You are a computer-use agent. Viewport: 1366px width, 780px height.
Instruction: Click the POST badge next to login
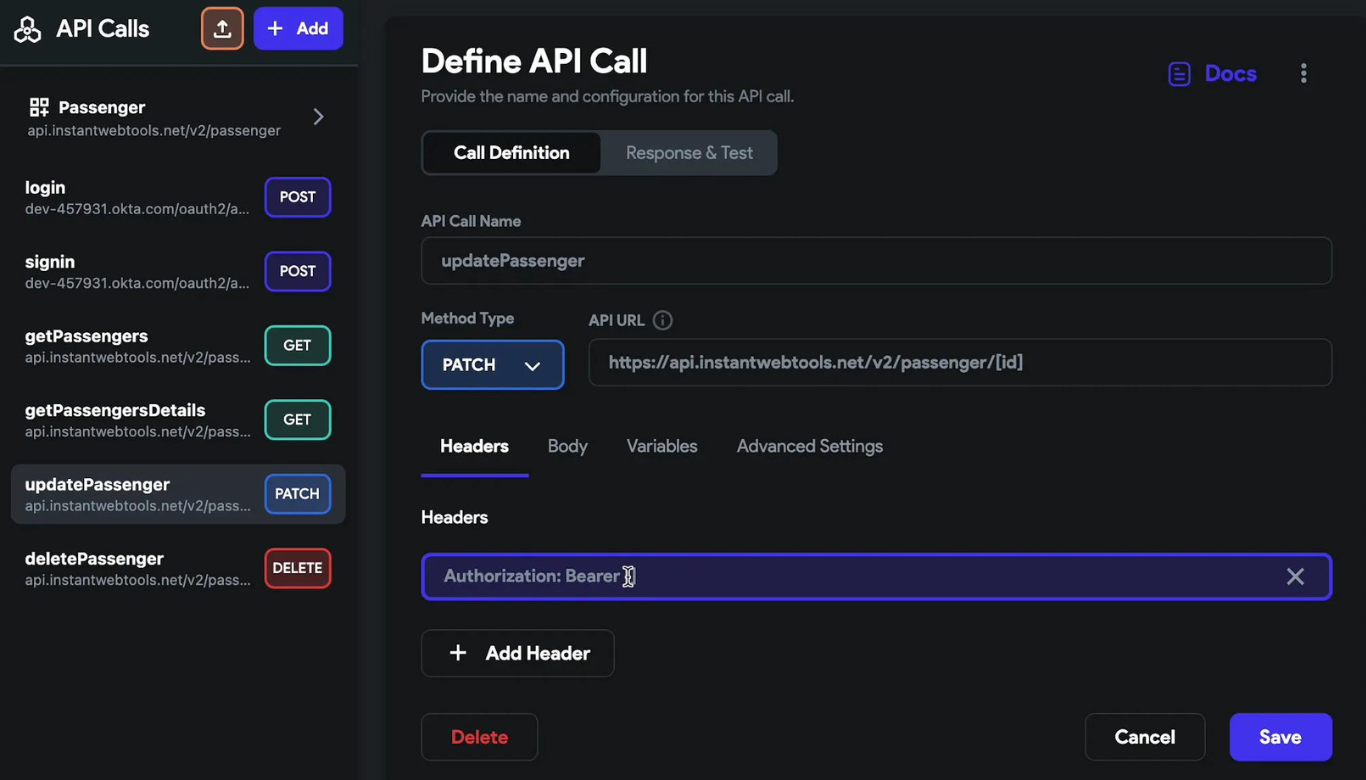coord(297,197)
